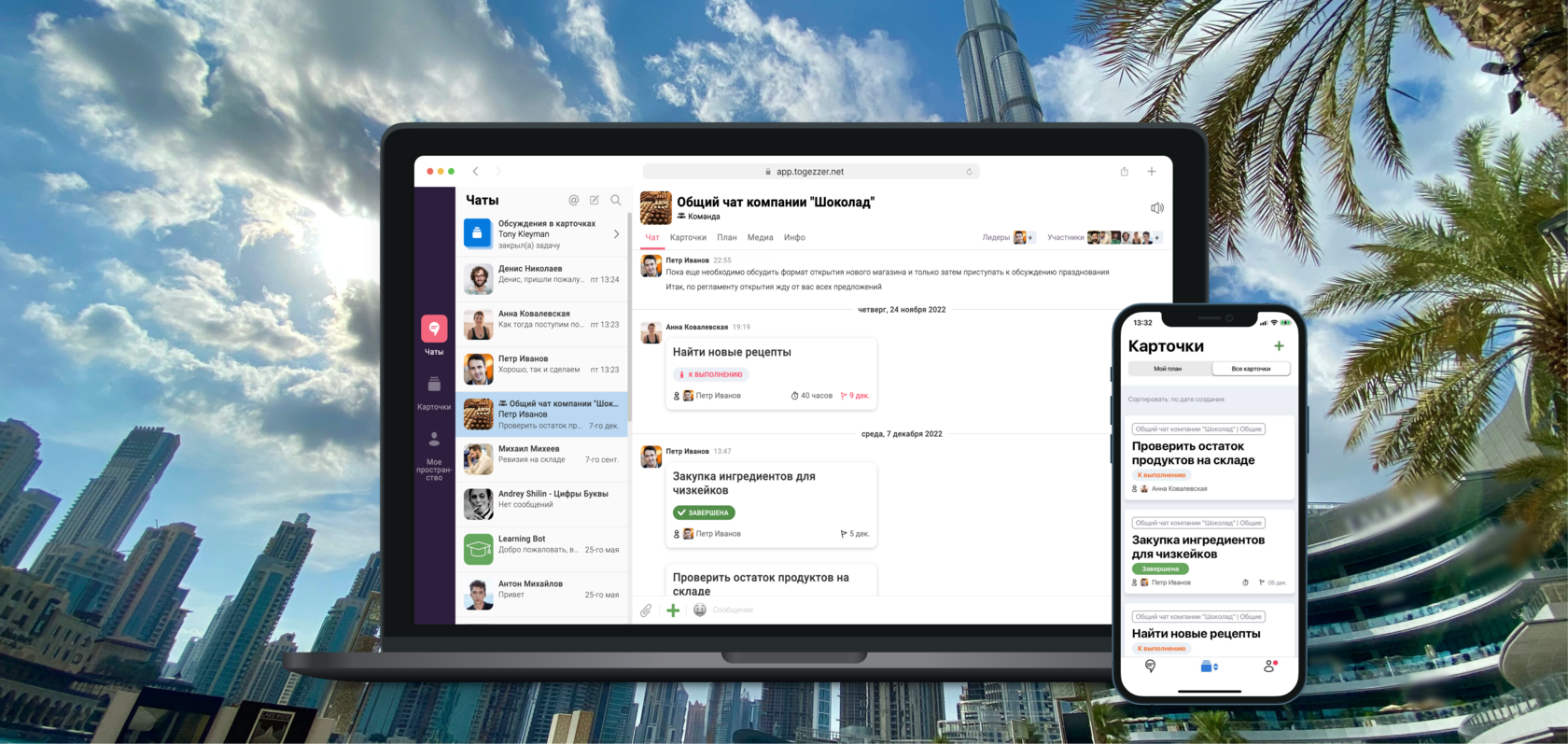Expand the Обсуждения в карточках chevron
The height and width of the screenshot is (744, 1568).
[616, 234]
